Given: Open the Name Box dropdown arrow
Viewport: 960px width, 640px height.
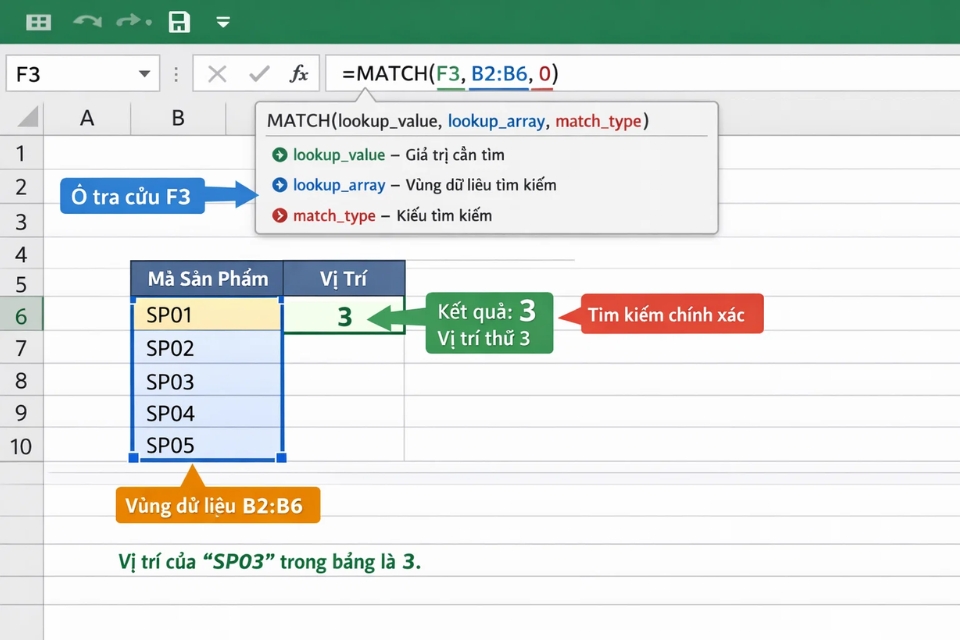Looking at the screenshot, I should click(143, 73).
